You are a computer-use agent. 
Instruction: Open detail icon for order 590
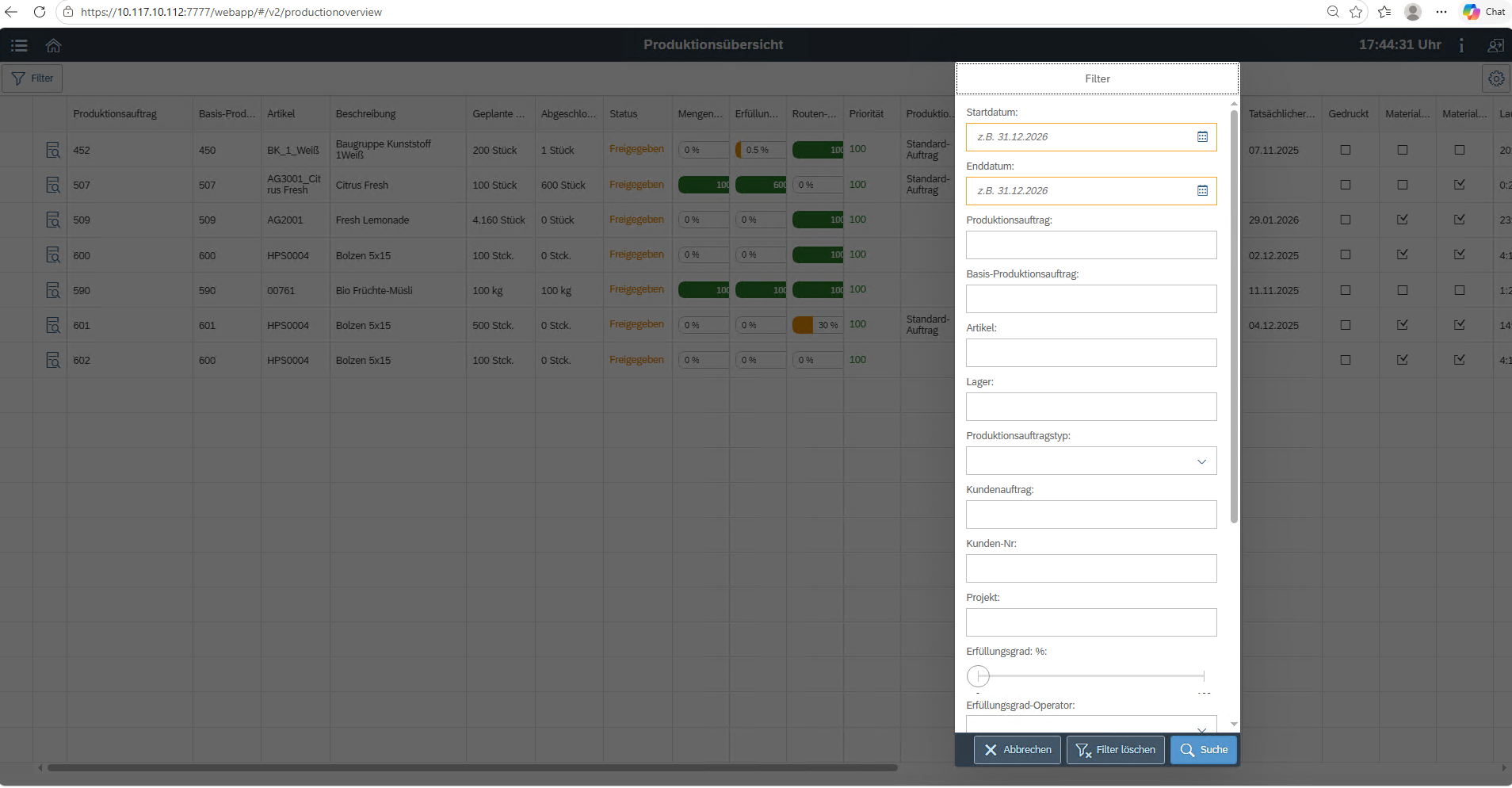pos(53,290)
